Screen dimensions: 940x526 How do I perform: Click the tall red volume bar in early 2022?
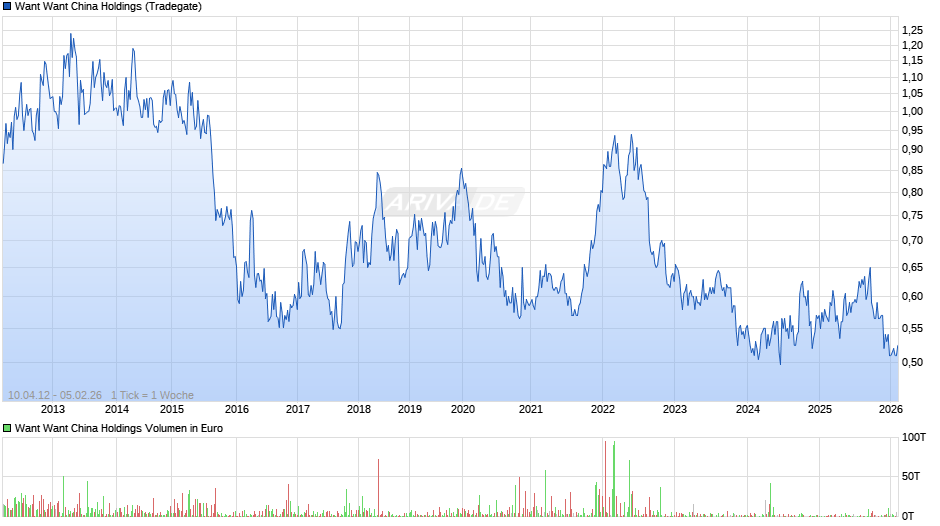tap(605, 479)
